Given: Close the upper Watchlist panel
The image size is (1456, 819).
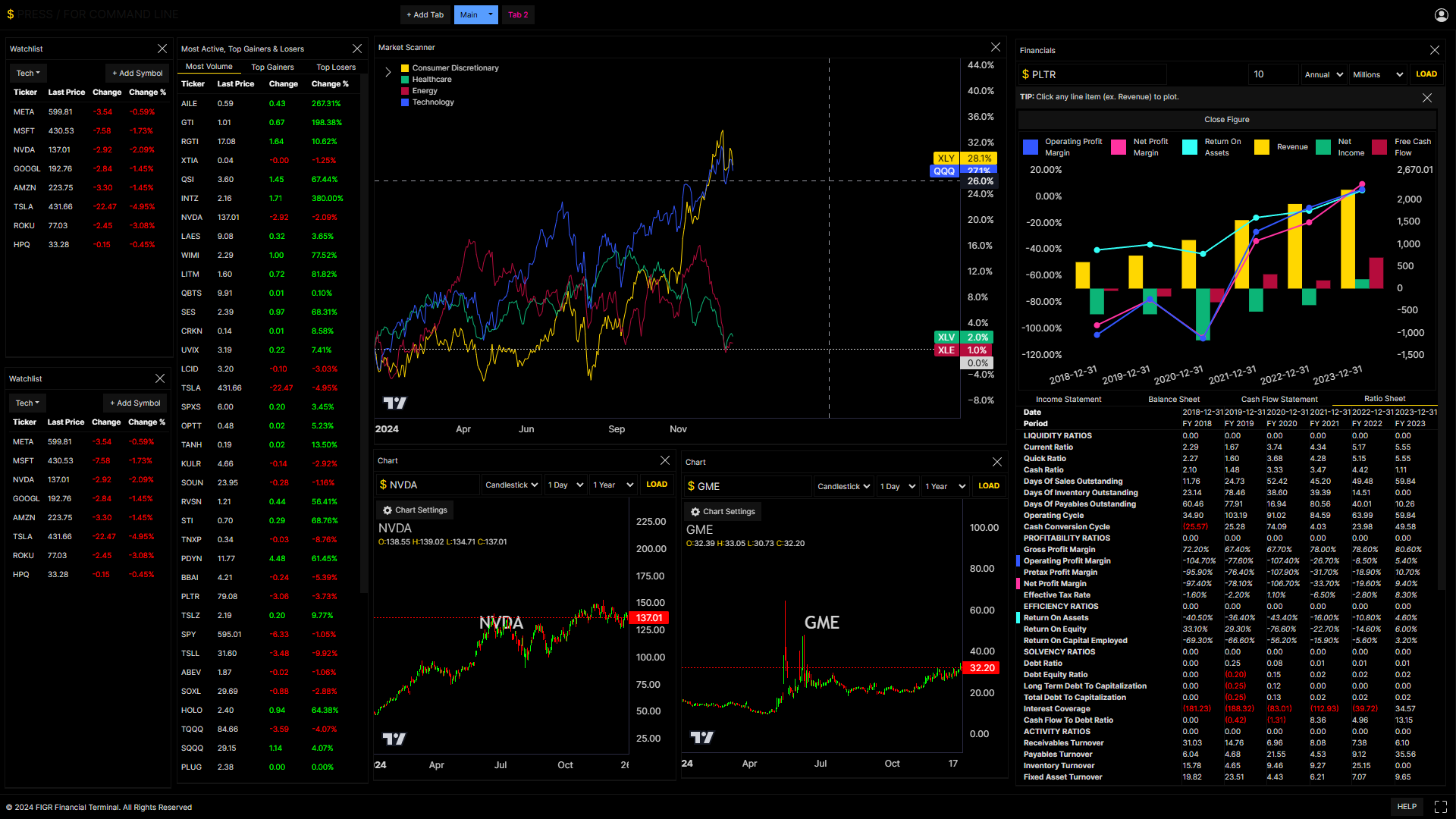Looking at the screenshot, I should [x=162, y=49].
